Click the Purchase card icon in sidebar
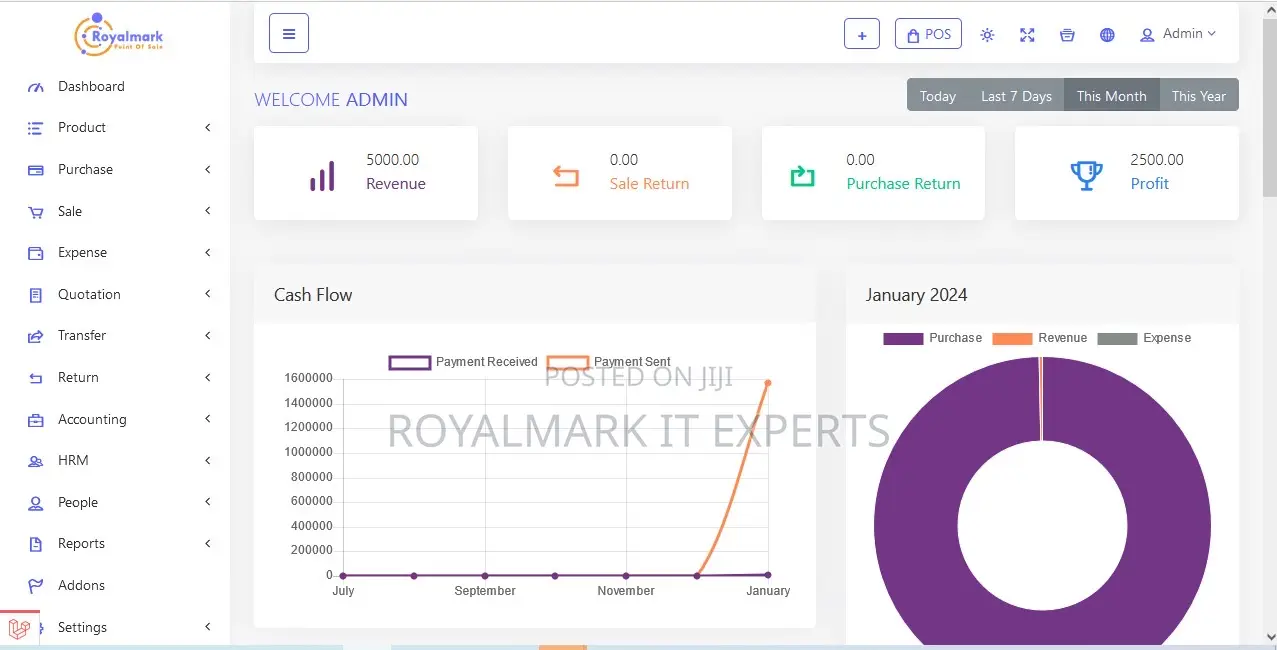Screen dimensions: 1277x650 click(36, 170)
